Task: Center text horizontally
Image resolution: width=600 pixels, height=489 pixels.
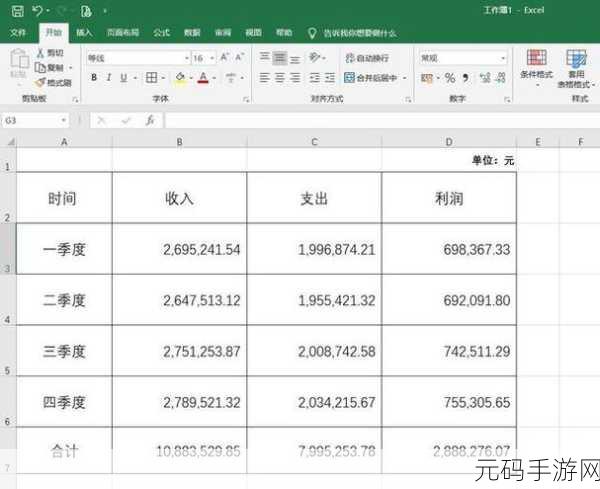Action: 280,78
